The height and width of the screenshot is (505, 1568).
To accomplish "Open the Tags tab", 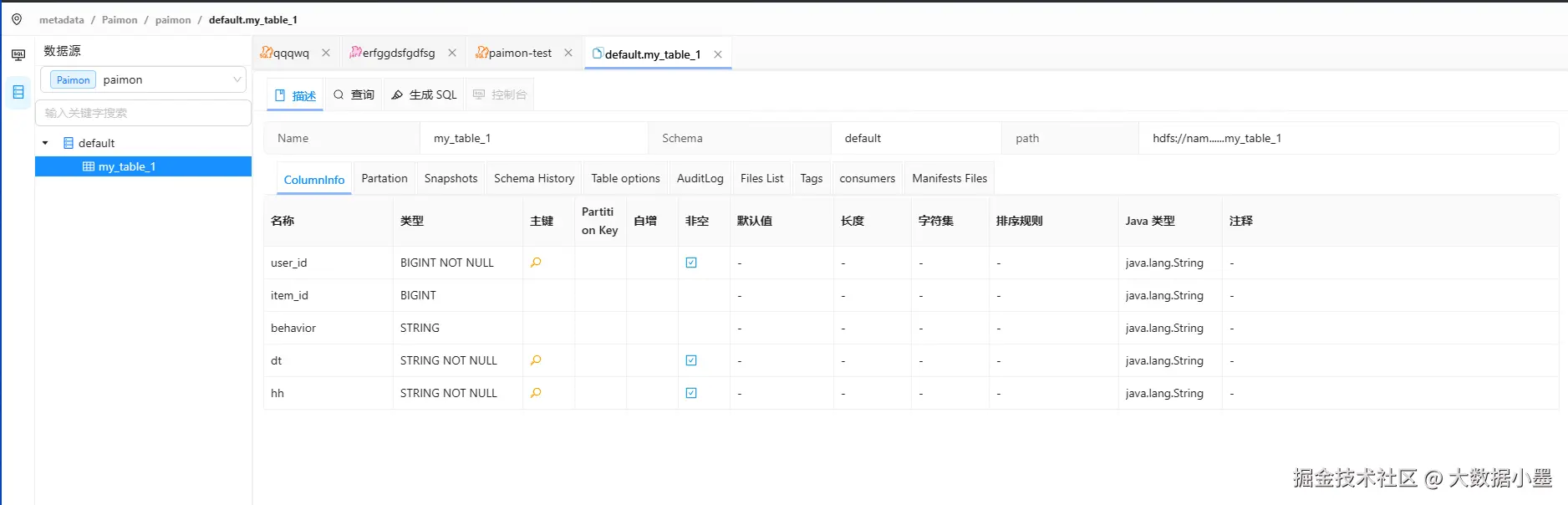I will pyautogui.click(x=812, y=178).
